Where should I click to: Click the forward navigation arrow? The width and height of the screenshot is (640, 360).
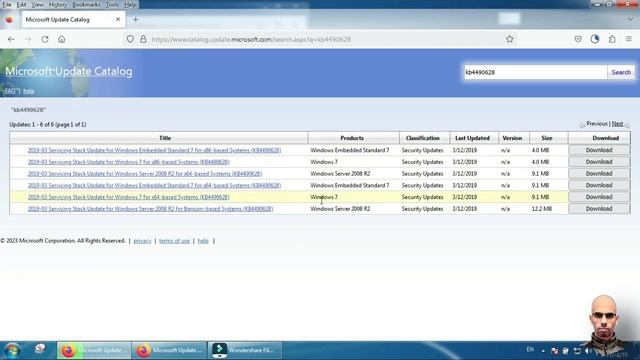point(28,39)
